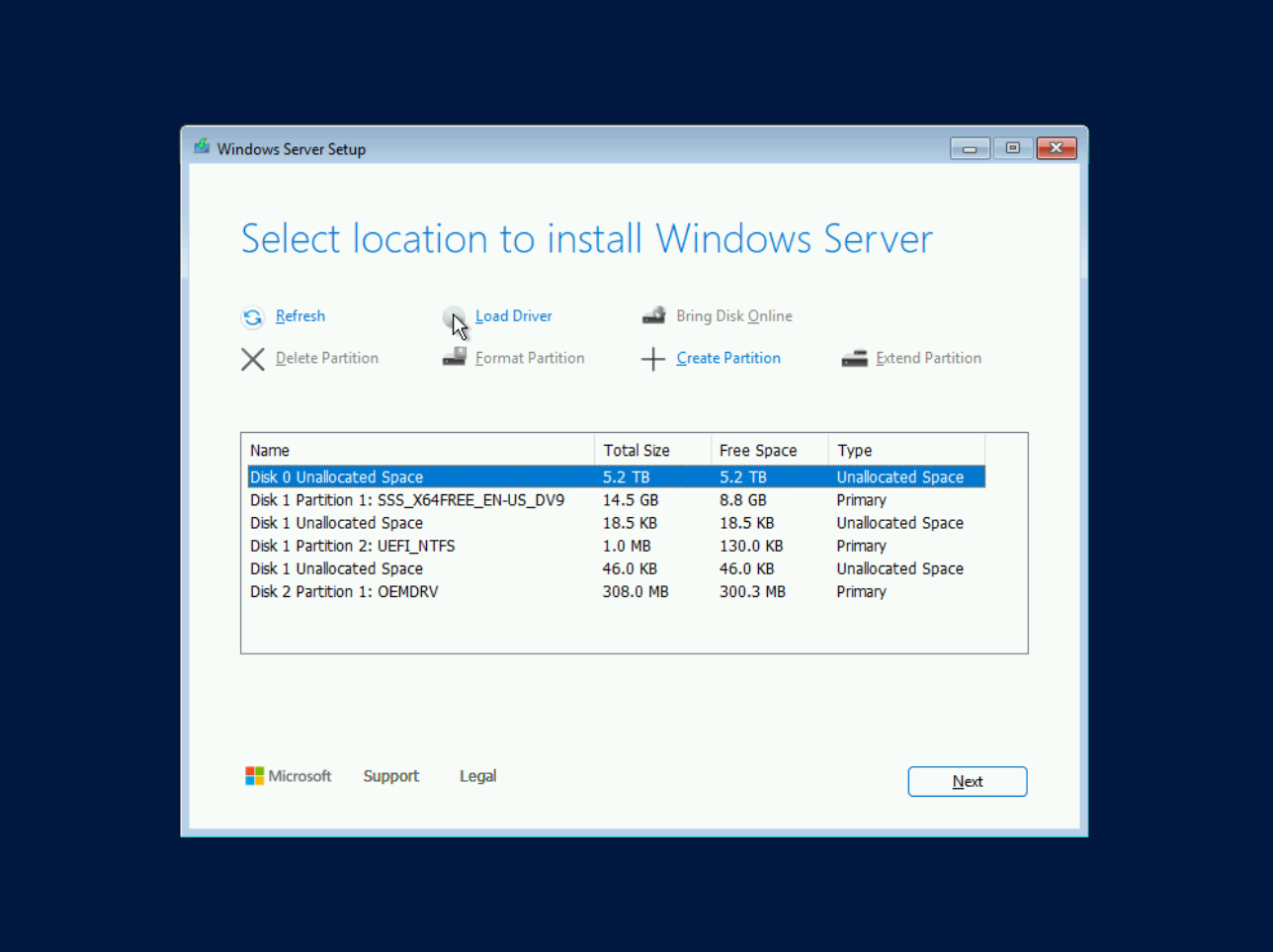1273x952 pixels.
Task: Click the Create Partition plus icon
Action: [653, 359]
